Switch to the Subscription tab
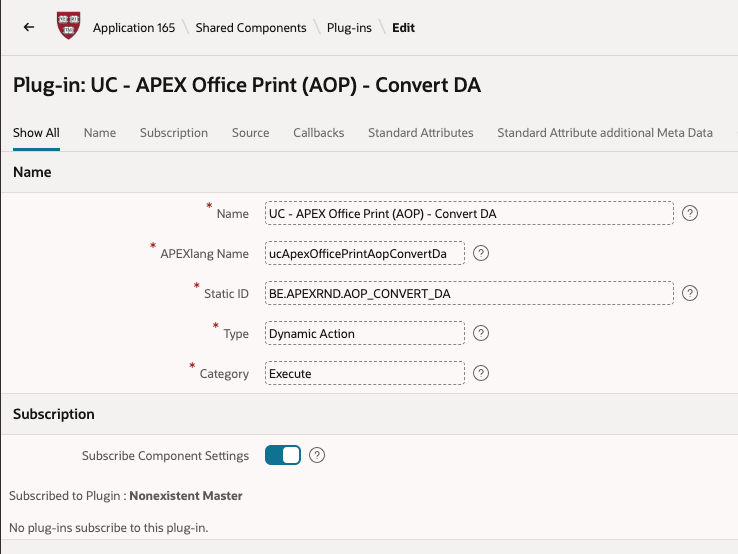This screenshot has height=554, width=738. [x=174, y=133]
